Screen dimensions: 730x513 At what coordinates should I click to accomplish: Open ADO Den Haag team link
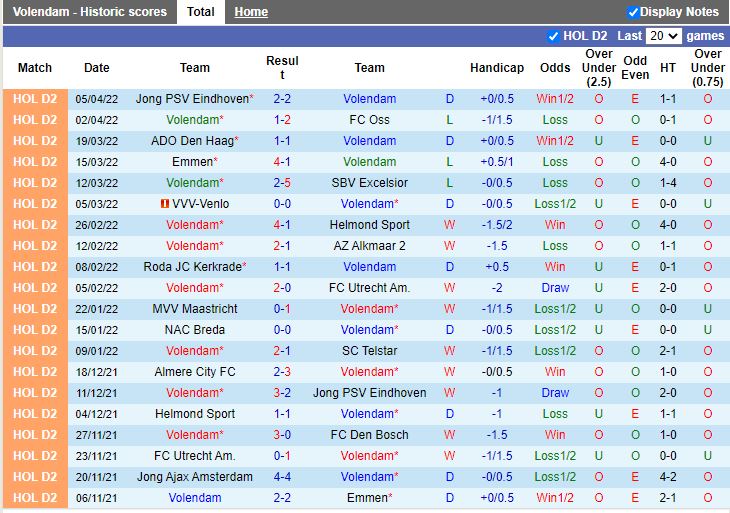click(x=192, y=141)
